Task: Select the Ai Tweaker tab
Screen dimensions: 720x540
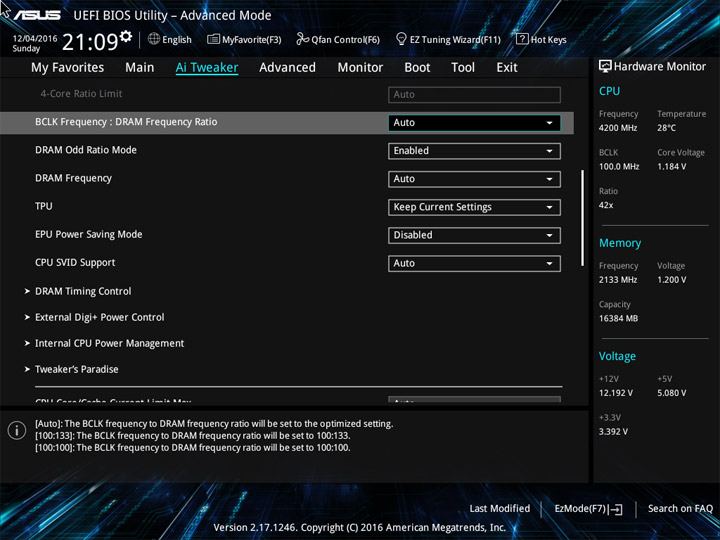Action: click(x=207, y=68)
